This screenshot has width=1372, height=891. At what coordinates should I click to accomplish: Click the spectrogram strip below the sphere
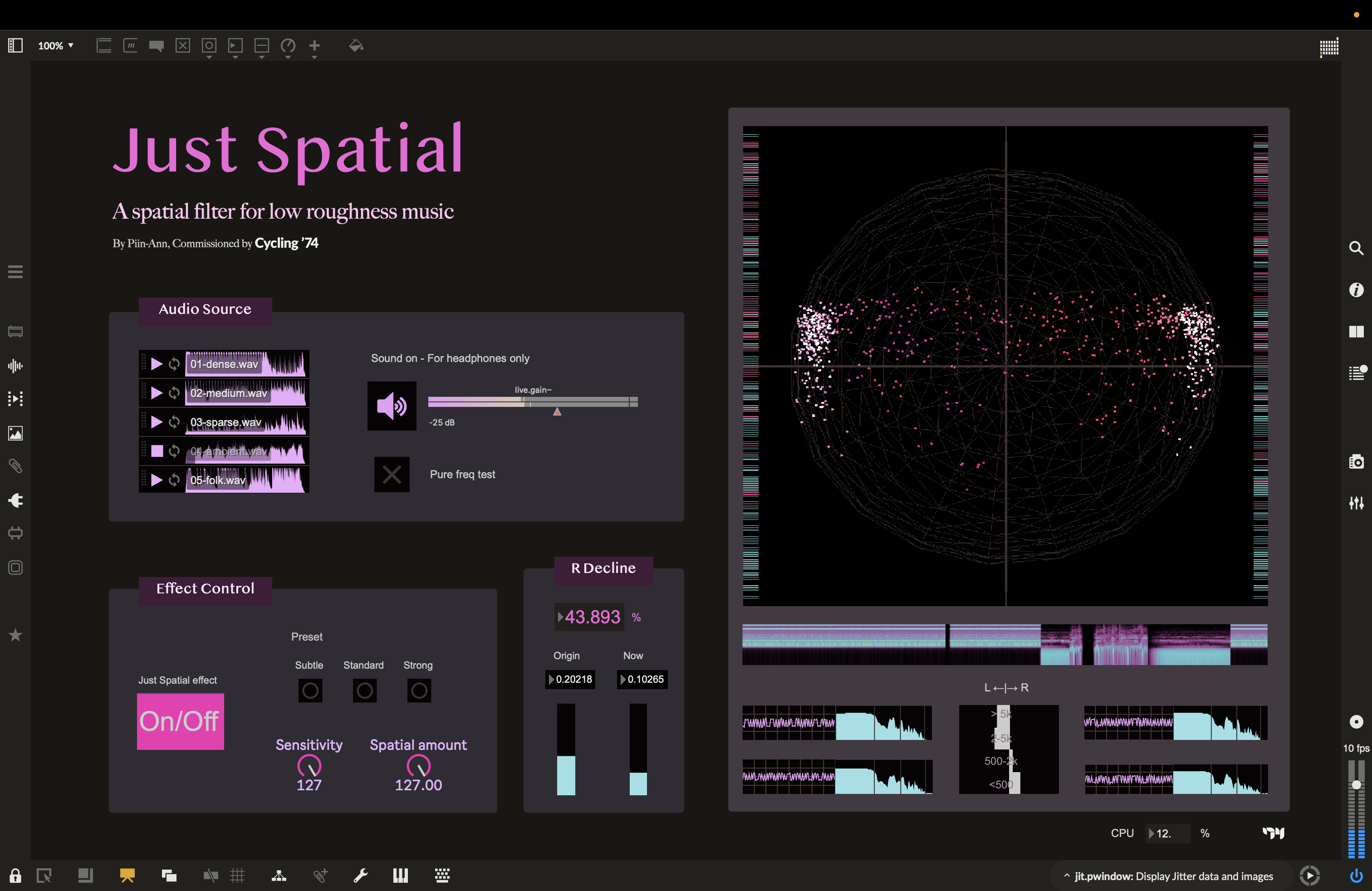pyautogui.click(x=1005, y=644)
